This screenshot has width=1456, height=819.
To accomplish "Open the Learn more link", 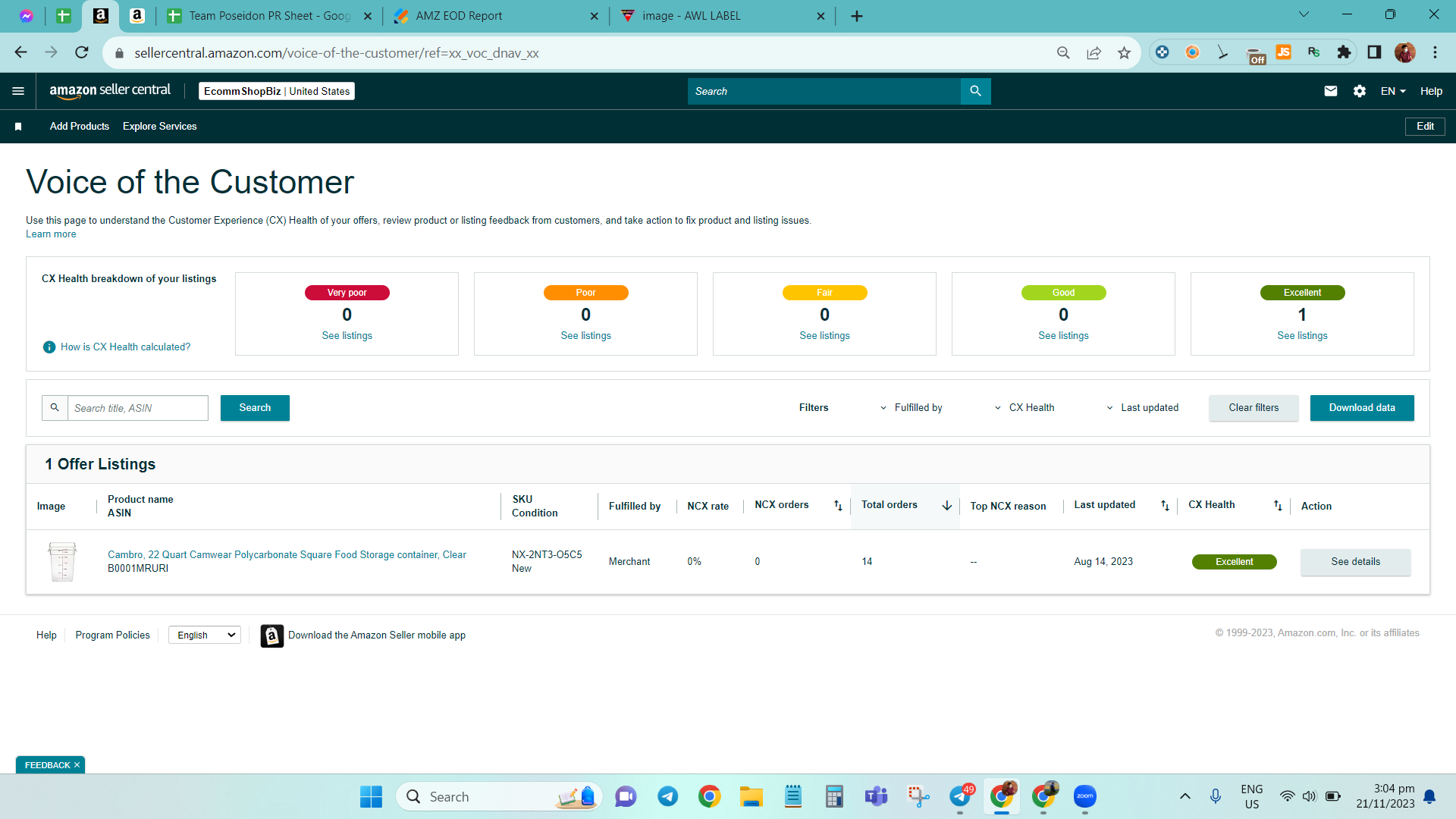I will pos(51,234).
